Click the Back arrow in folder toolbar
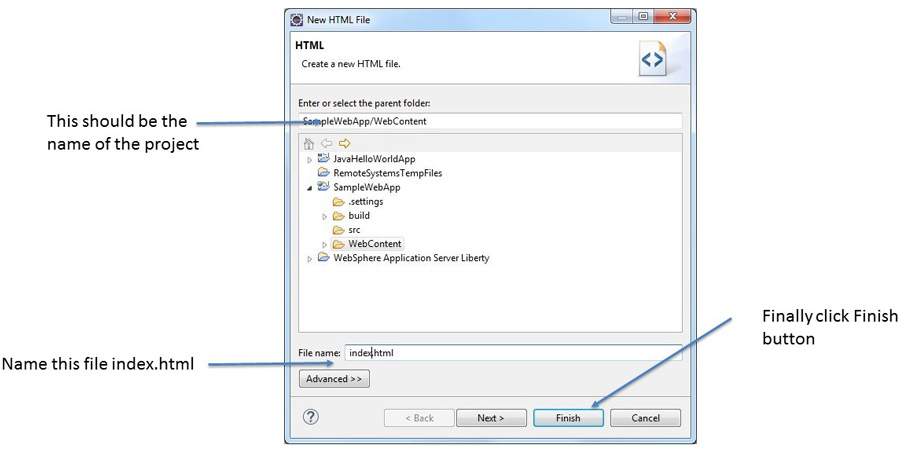Image resolution: width=900 pixels, height=454 pixels. pos(326,143)
